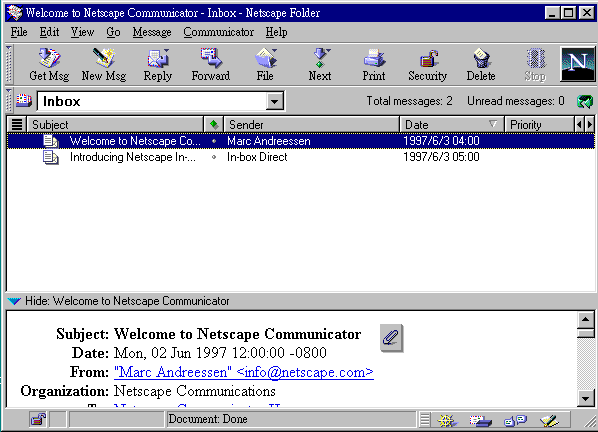This screenshot has width=598, height=432.
Task: Open the Help menu
Action: (276, 32)
